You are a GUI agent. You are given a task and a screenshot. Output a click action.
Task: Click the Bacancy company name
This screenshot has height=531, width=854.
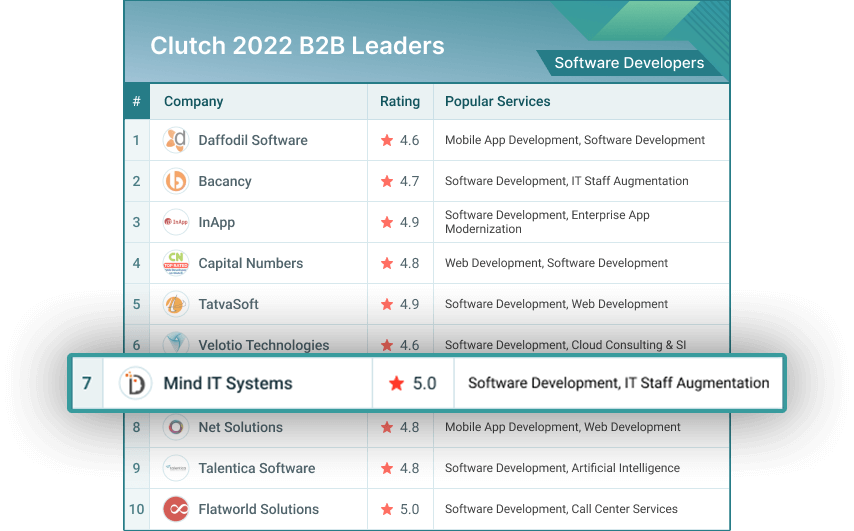click(225, 181)
